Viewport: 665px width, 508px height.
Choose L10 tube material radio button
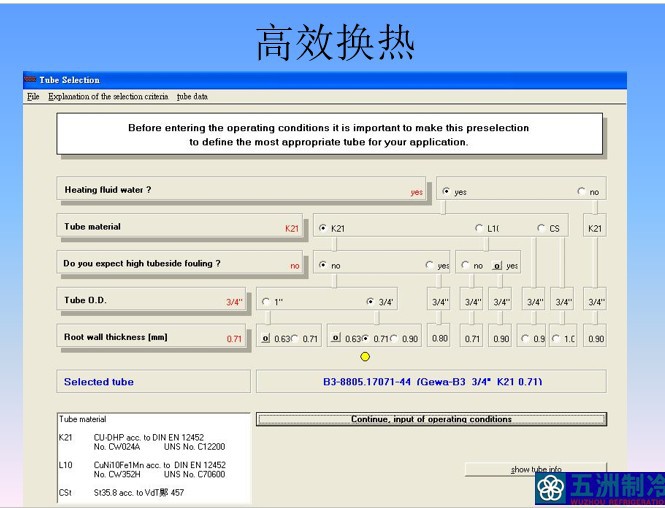click(x=479, y=228)
